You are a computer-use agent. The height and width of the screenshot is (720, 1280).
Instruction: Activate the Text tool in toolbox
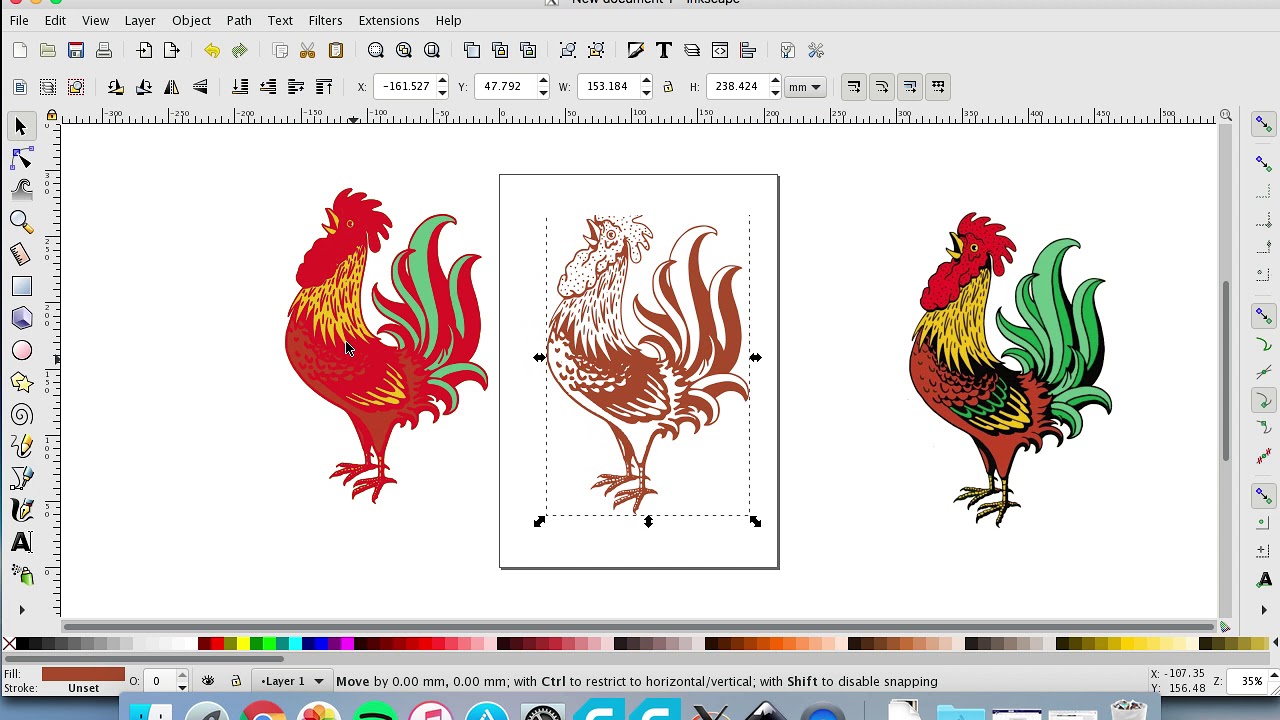pyautogui.click(x=21, y=543)
